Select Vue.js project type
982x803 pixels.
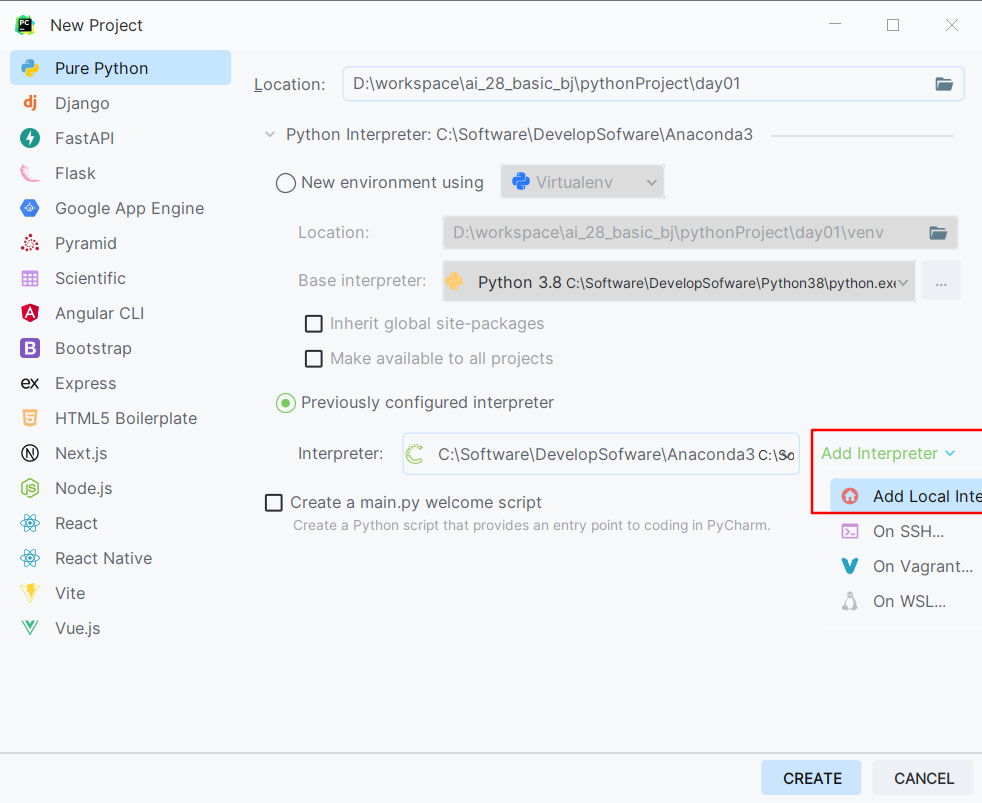(120, 628)
